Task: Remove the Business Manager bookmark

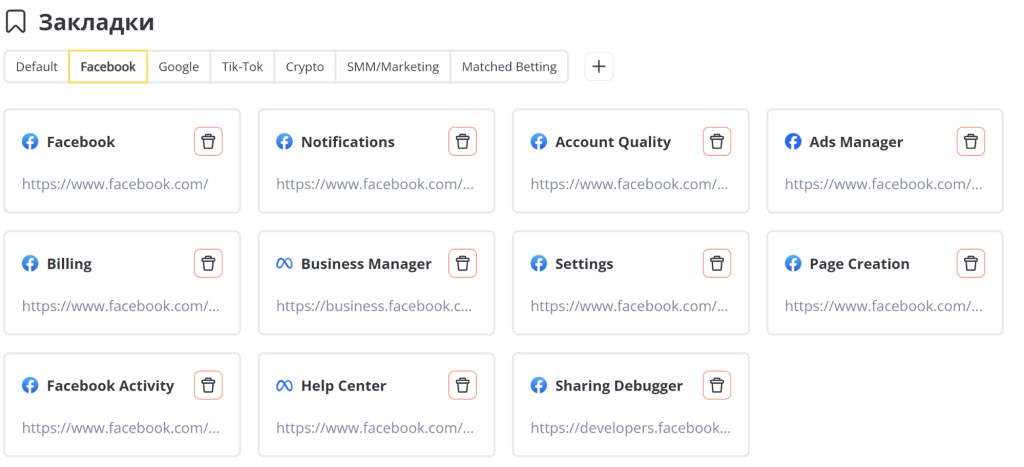Action: (462, 263)
